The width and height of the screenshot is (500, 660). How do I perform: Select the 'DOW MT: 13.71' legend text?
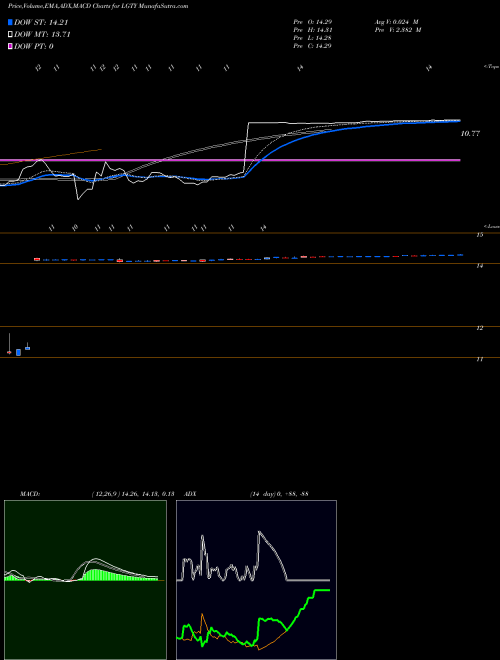tap(42, 35)
